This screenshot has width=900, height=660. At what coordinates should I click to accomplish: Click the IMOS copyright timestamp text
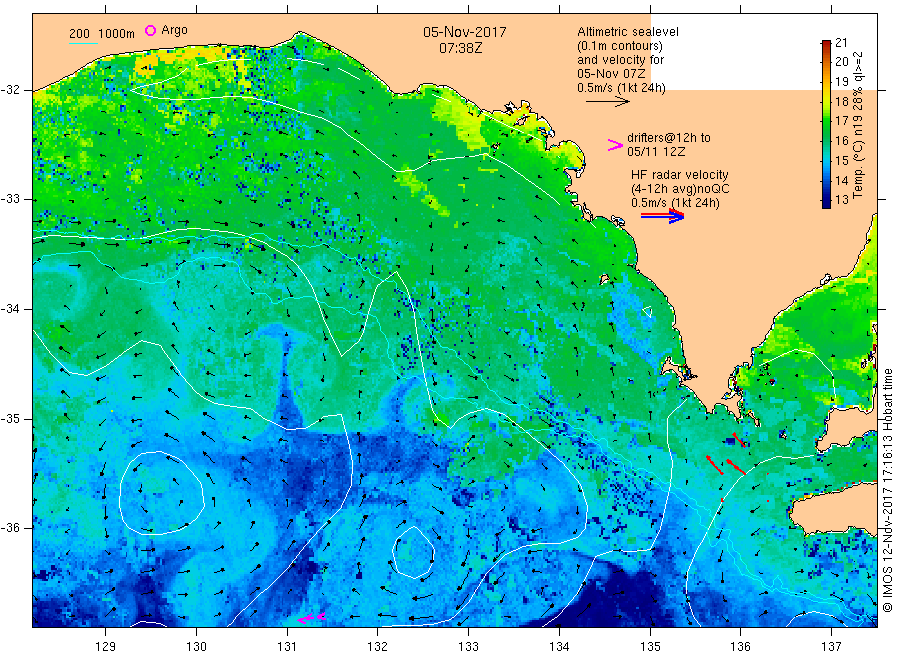[887, 491]
